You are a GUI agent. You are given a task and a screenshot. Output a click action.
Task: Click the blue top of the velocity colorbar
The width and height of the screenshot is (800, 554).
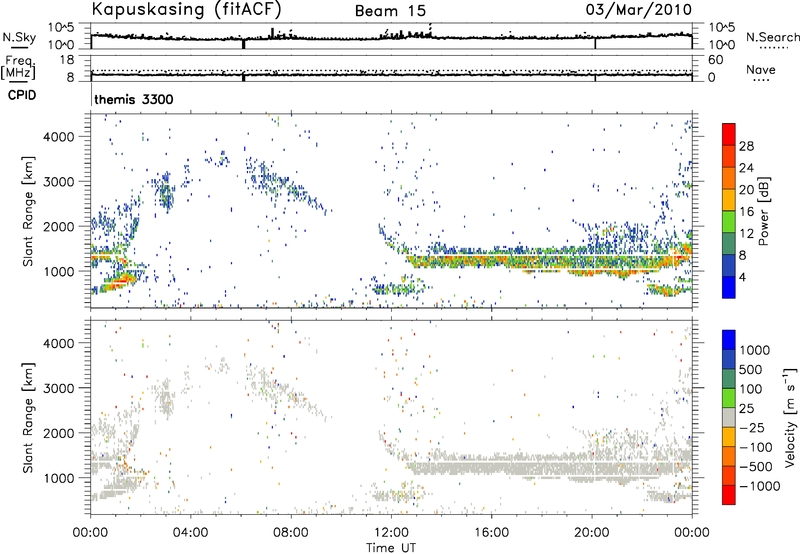click(x=729, y=340)
